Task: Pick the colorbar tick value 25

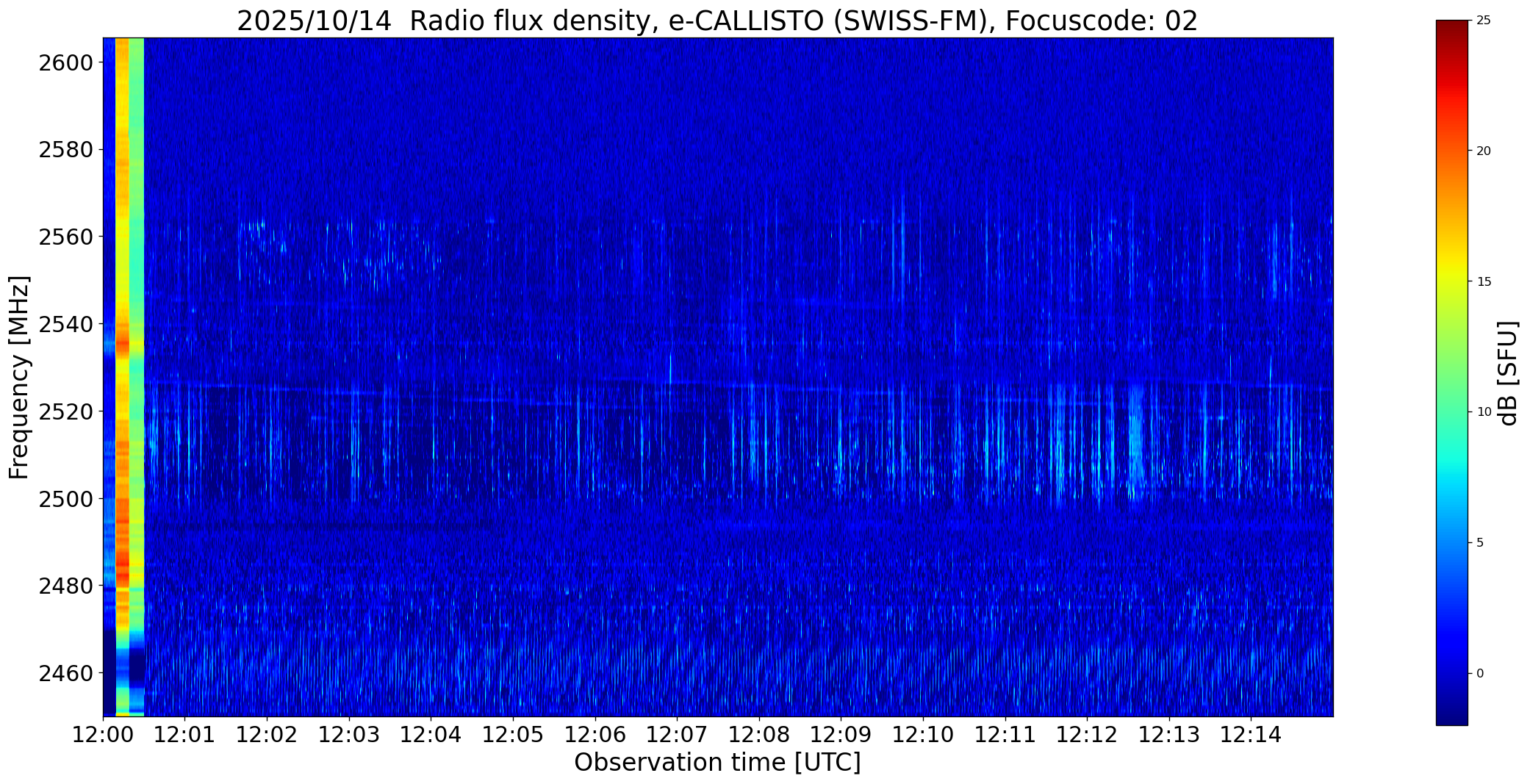Action: [1484, 21]
